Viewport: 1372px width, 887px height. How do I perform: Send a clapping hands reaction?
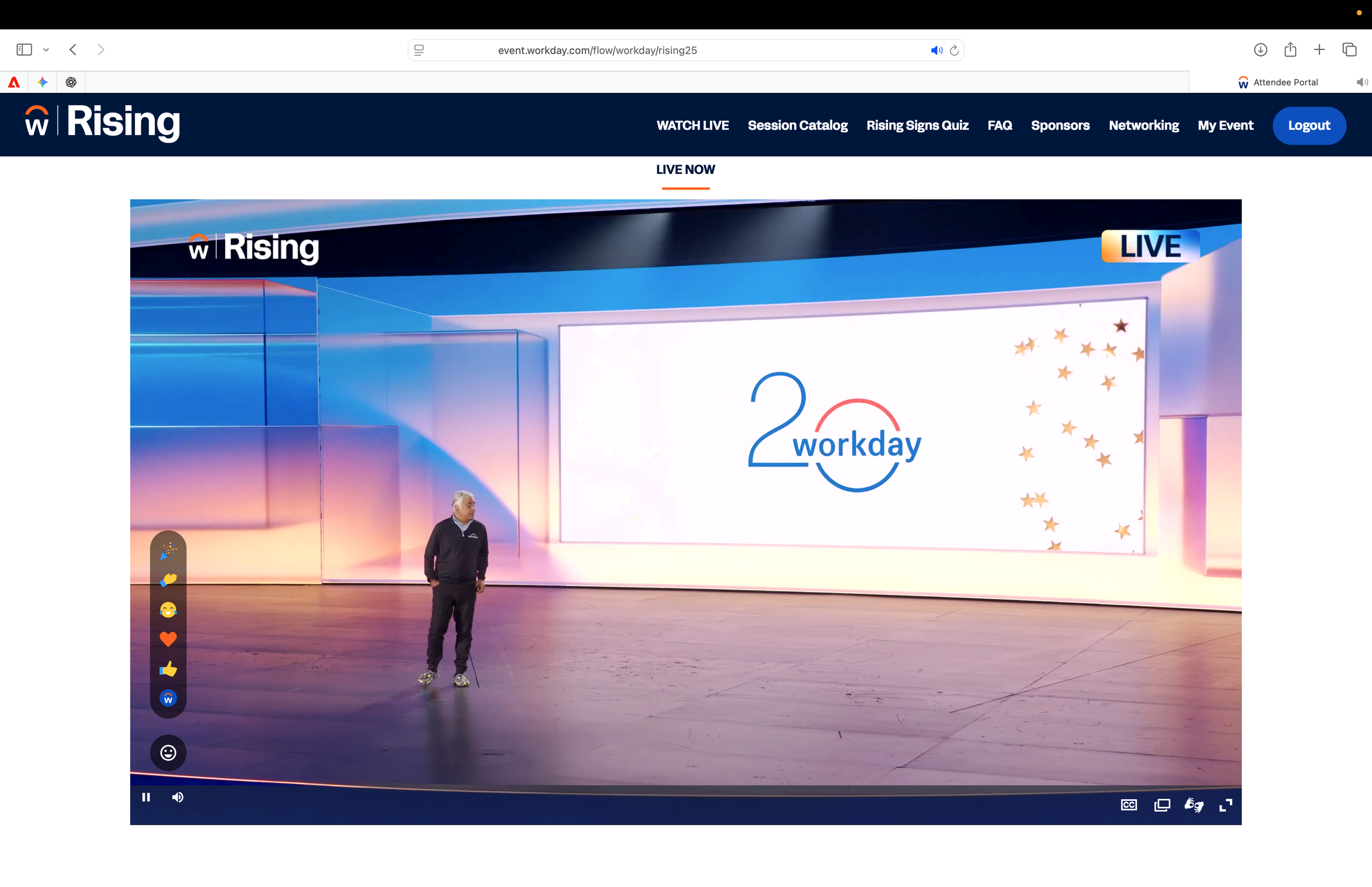(x=168, y=580)
